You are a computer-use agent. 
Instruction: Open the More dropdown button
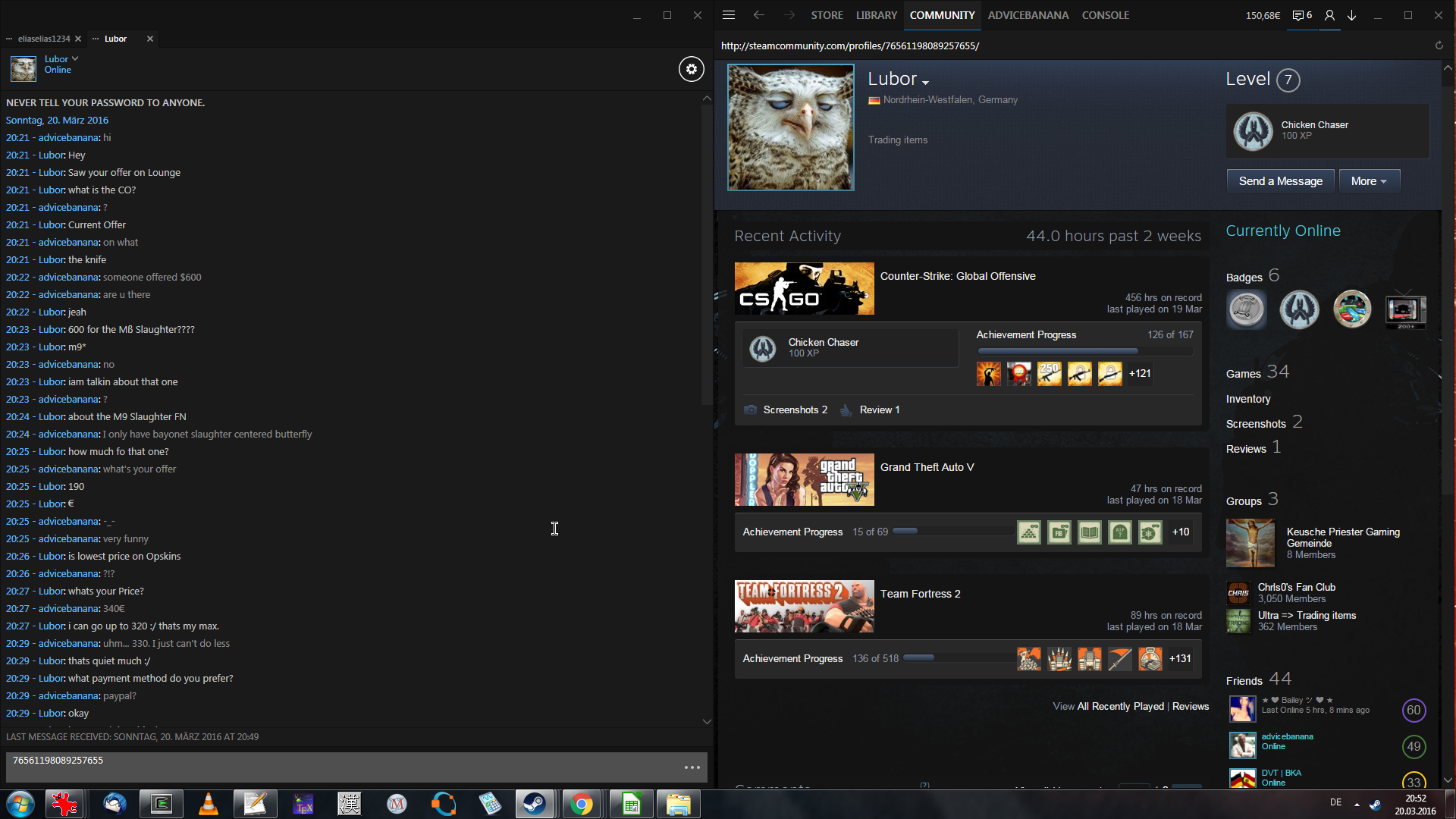coord(1369,181)
